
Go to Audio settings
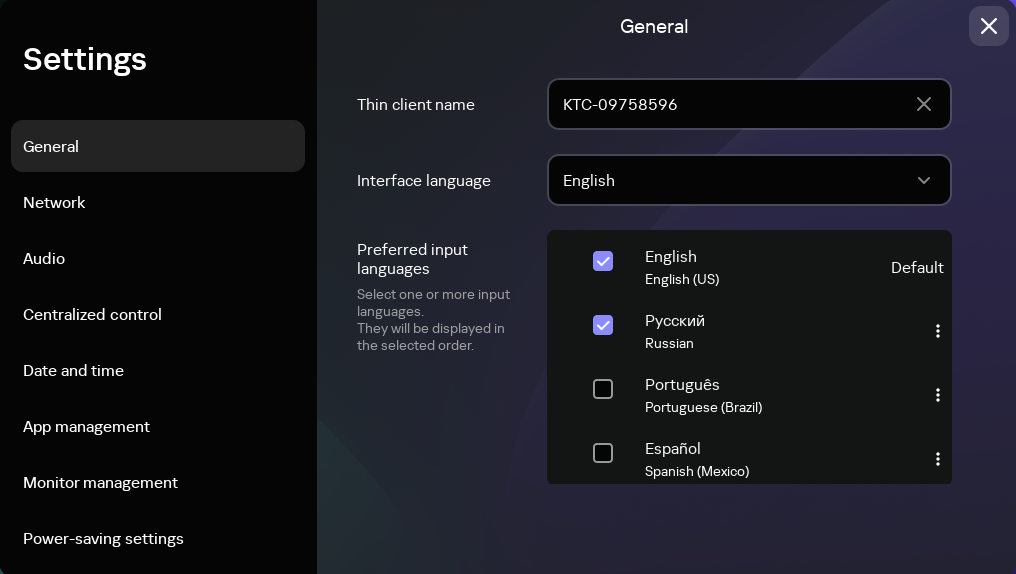(x=44, y=258)
